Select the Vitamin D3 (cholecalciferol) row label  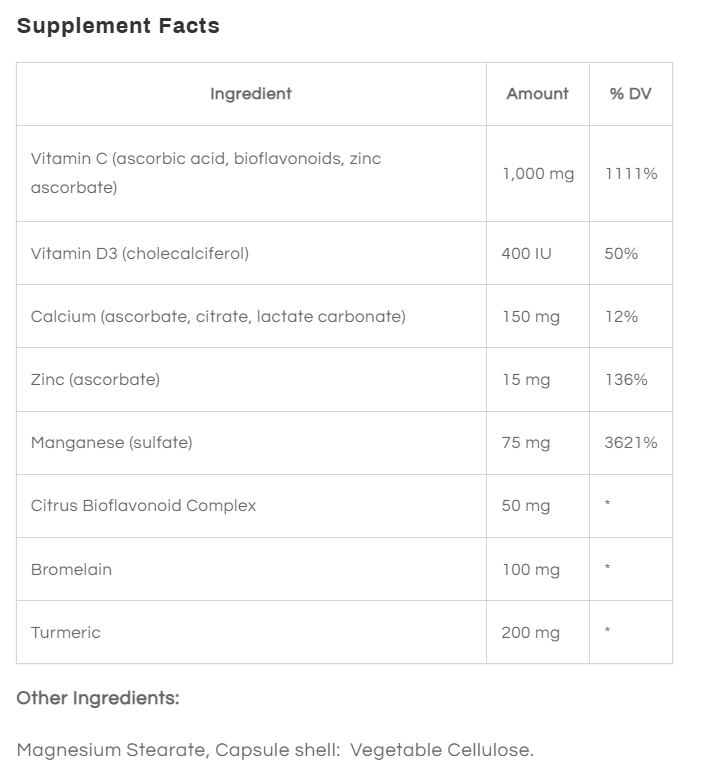pyautogui.click(x=140, y=253)
